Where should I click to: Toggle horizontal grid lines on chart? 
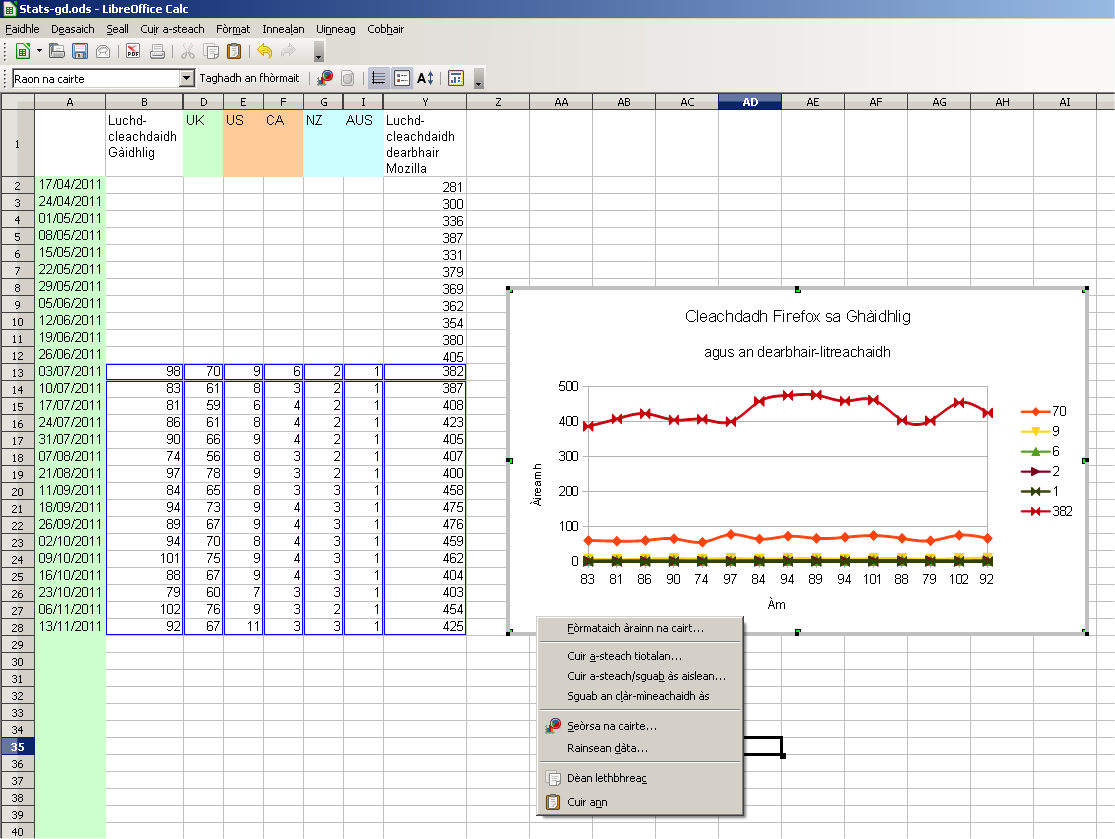(x=379, y=78)
